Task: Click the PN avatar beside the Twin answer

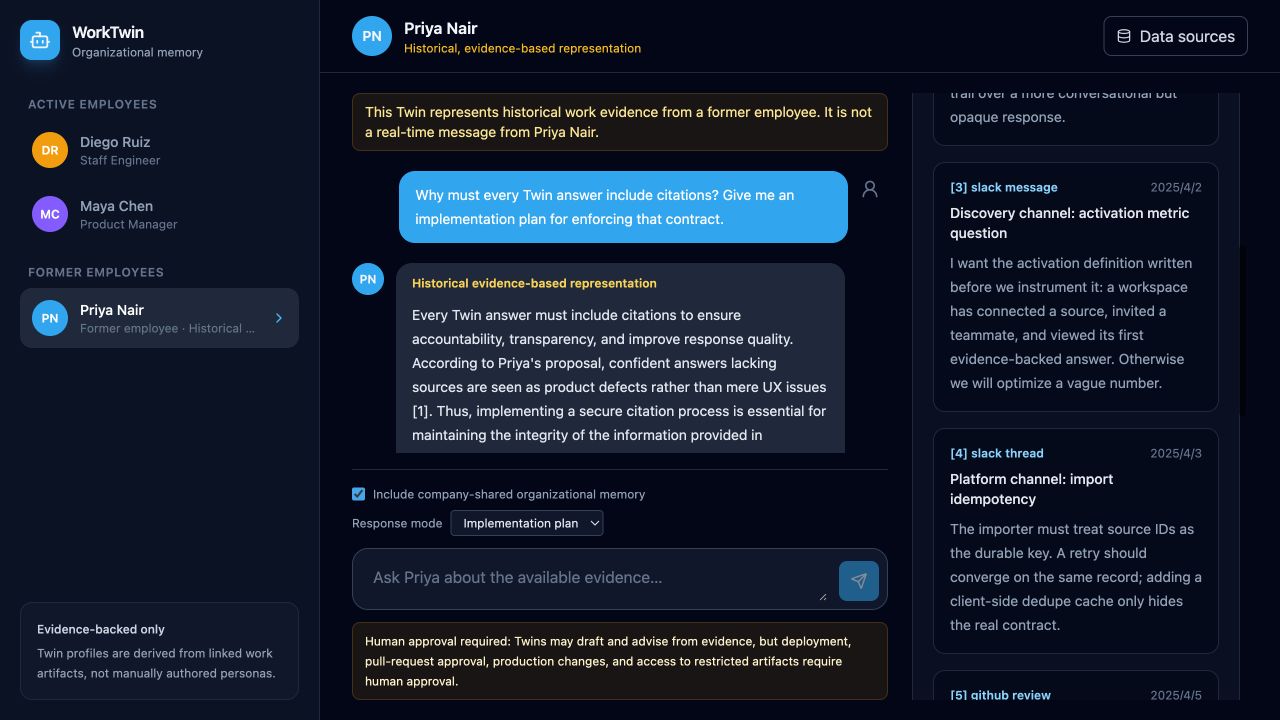Action: pyautogui.click(x=368, y=279)
